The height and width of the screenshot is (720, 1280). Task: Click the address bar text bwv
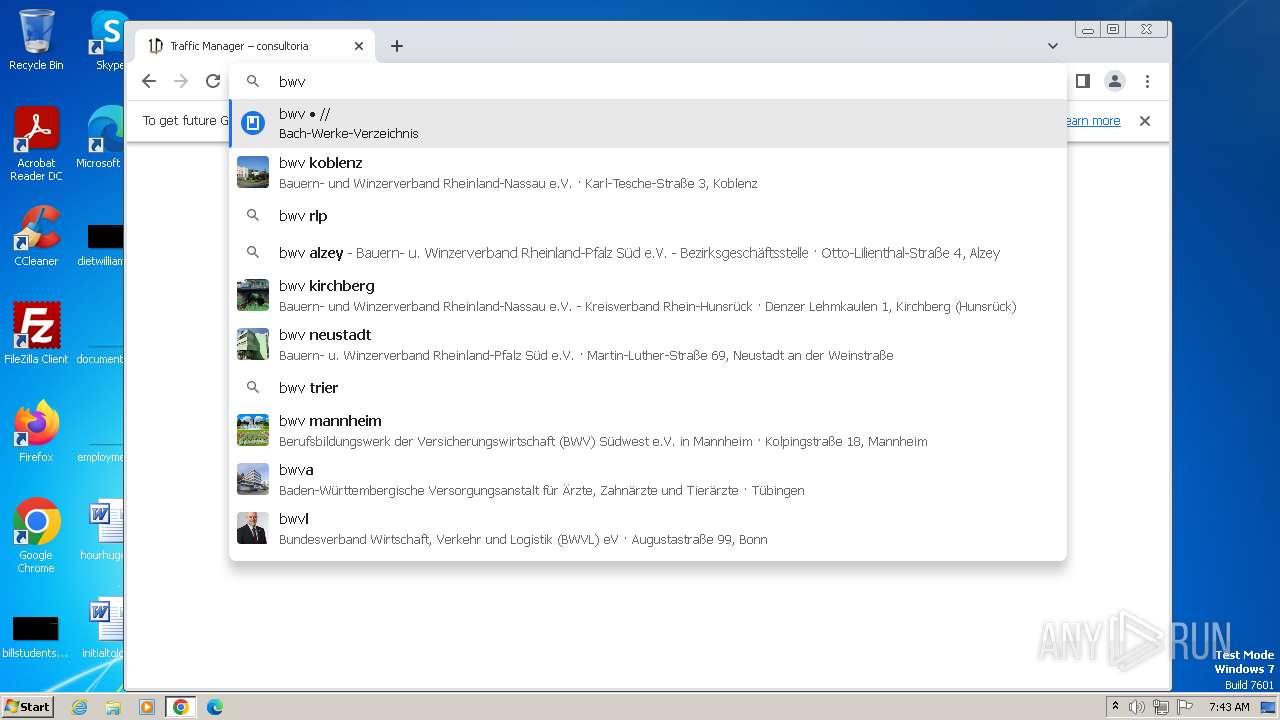click(x=292, y=81)
